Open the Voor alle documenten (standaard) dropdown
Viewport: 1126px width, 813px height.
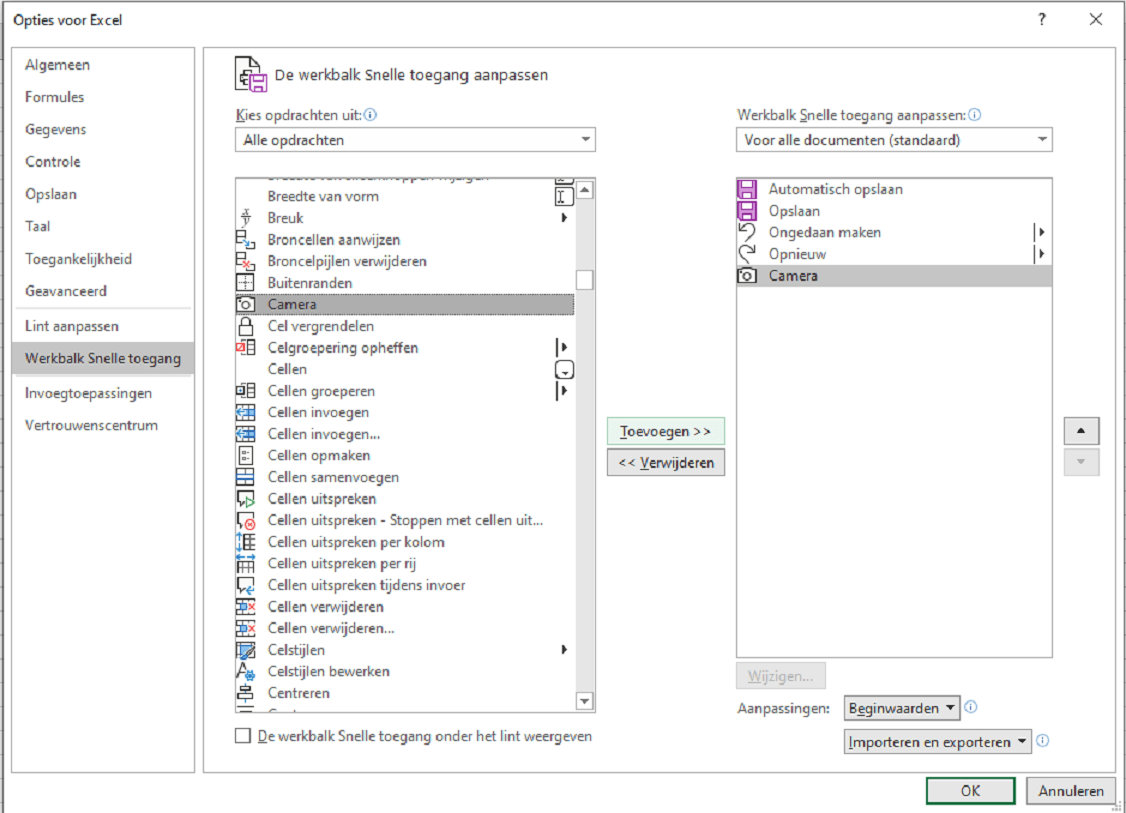(x=894, y=139)
